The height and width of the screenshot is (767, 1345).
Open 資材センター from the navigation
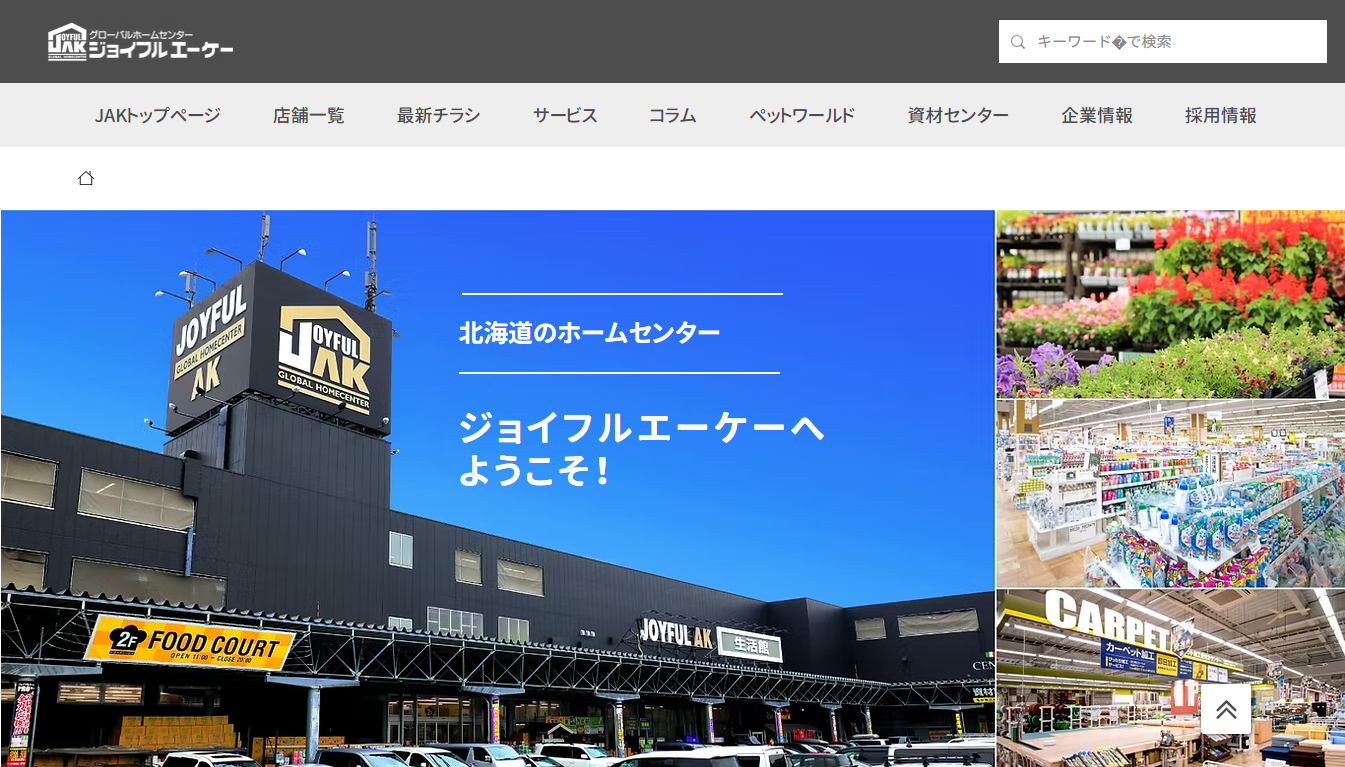[x=958, y=115]
